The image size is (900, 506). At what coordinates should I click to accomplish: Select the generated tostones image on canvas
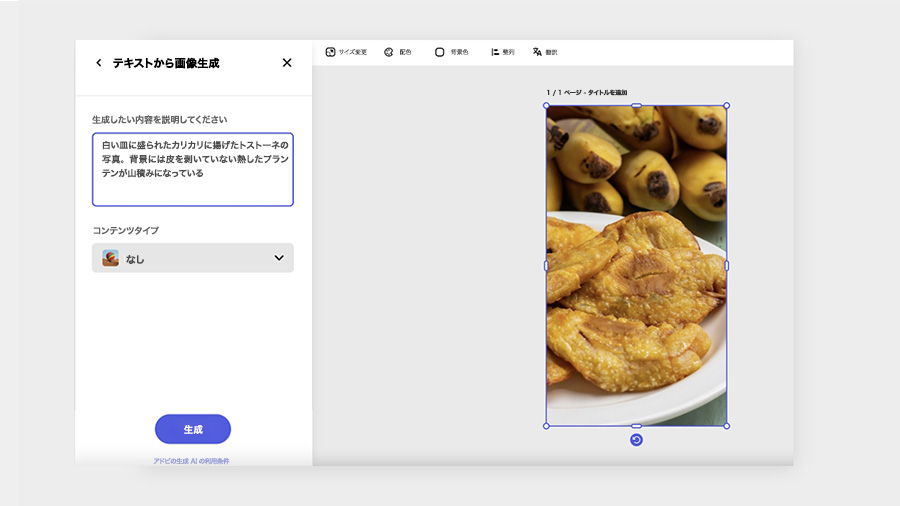coord(636,266)
